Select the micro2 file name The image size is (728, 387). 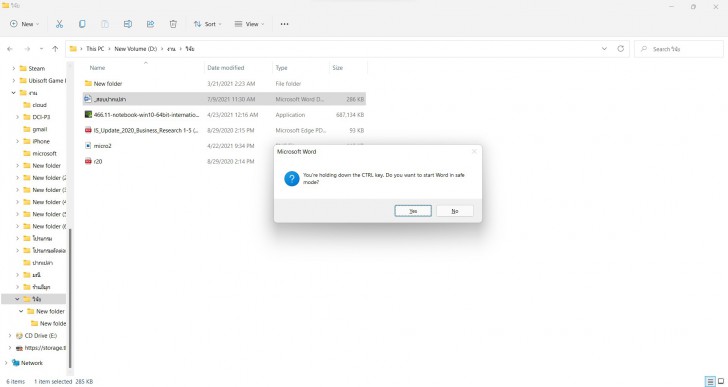click(x=103, y=146)
